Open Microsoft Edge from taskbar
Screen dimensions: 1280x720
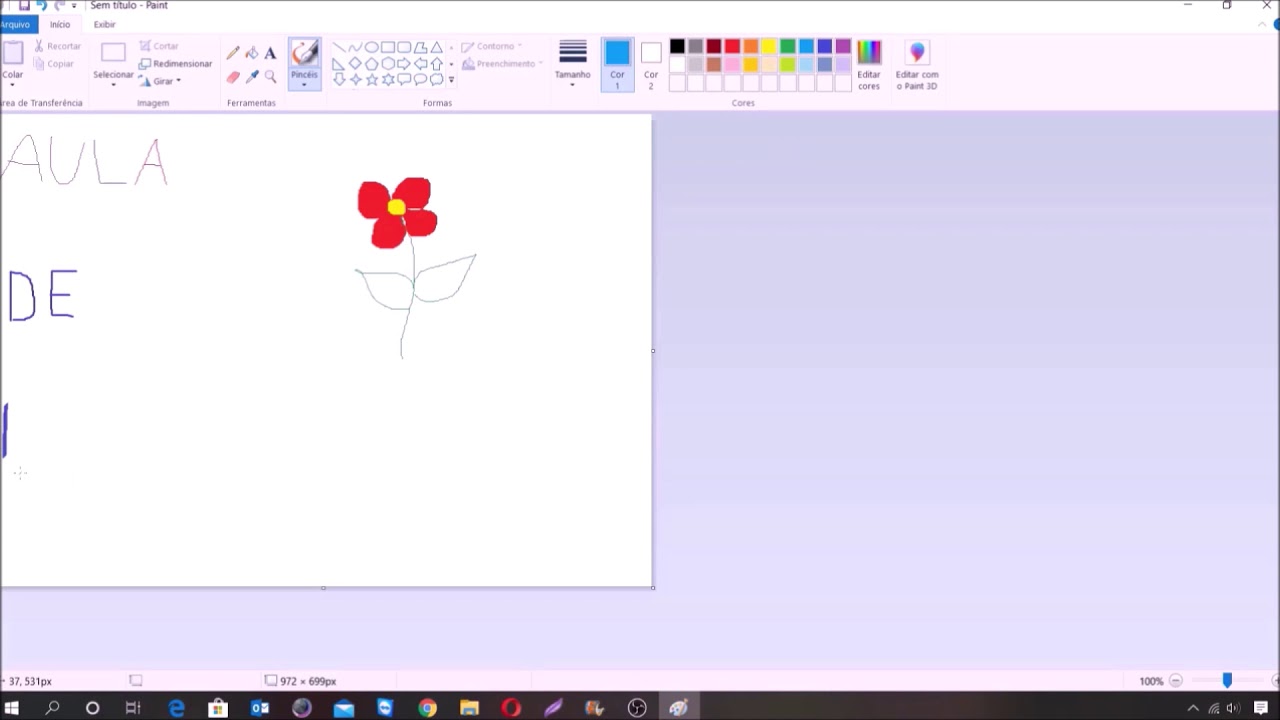tap(177, 708)
